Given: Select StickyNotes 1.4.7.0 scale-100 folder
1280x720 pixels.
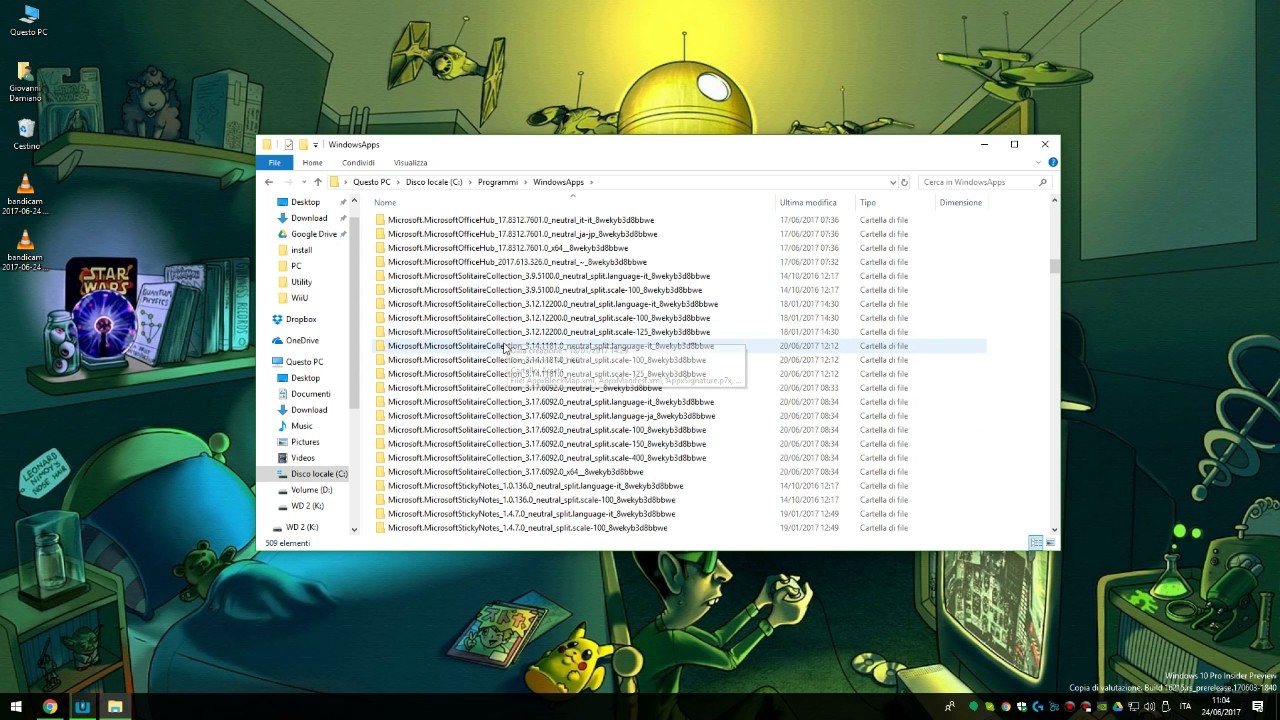Looking at the screenshot, I should [527, 528].
